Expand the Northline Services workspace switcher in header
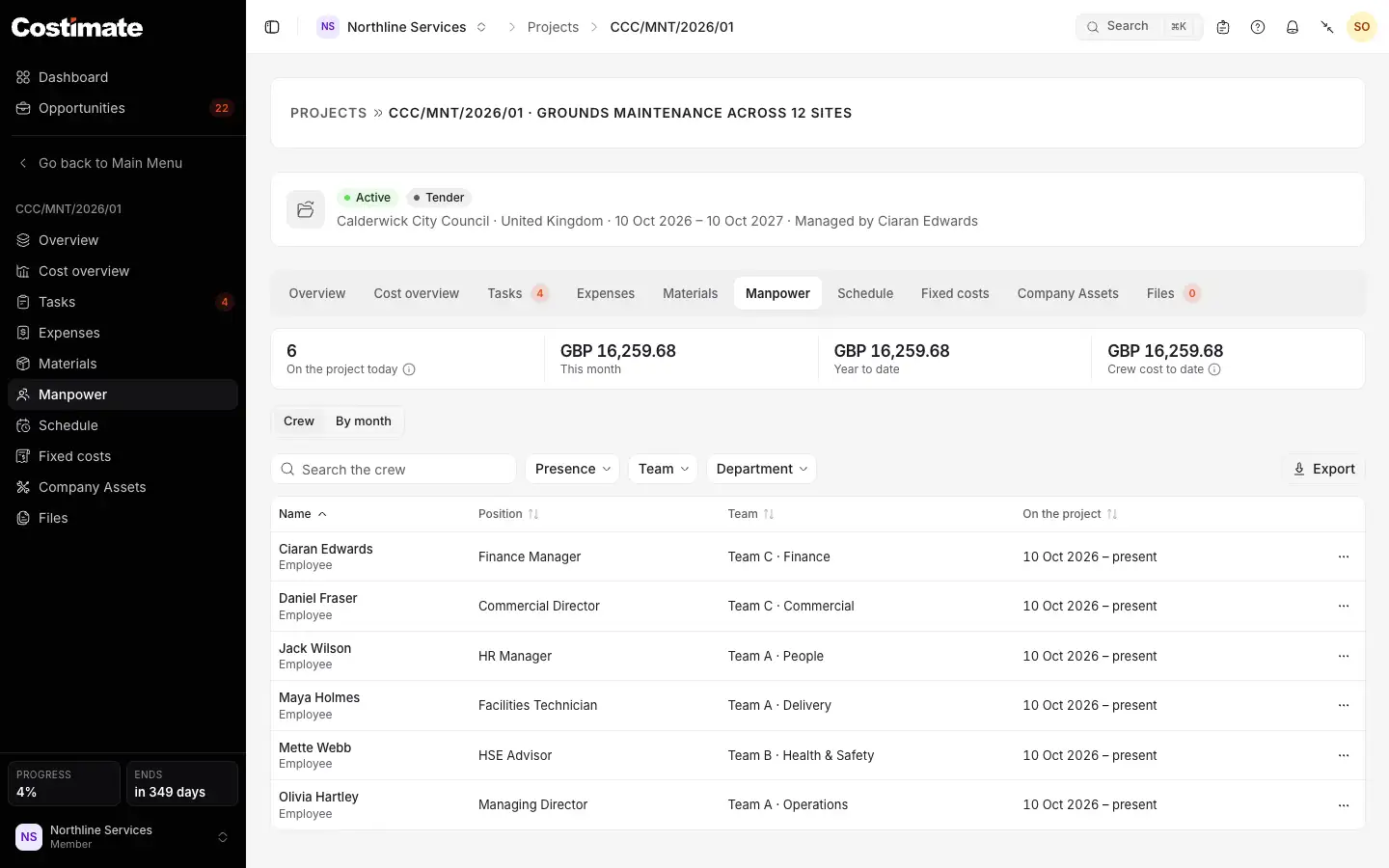The image size is (1389, 868). click(403, 27)
